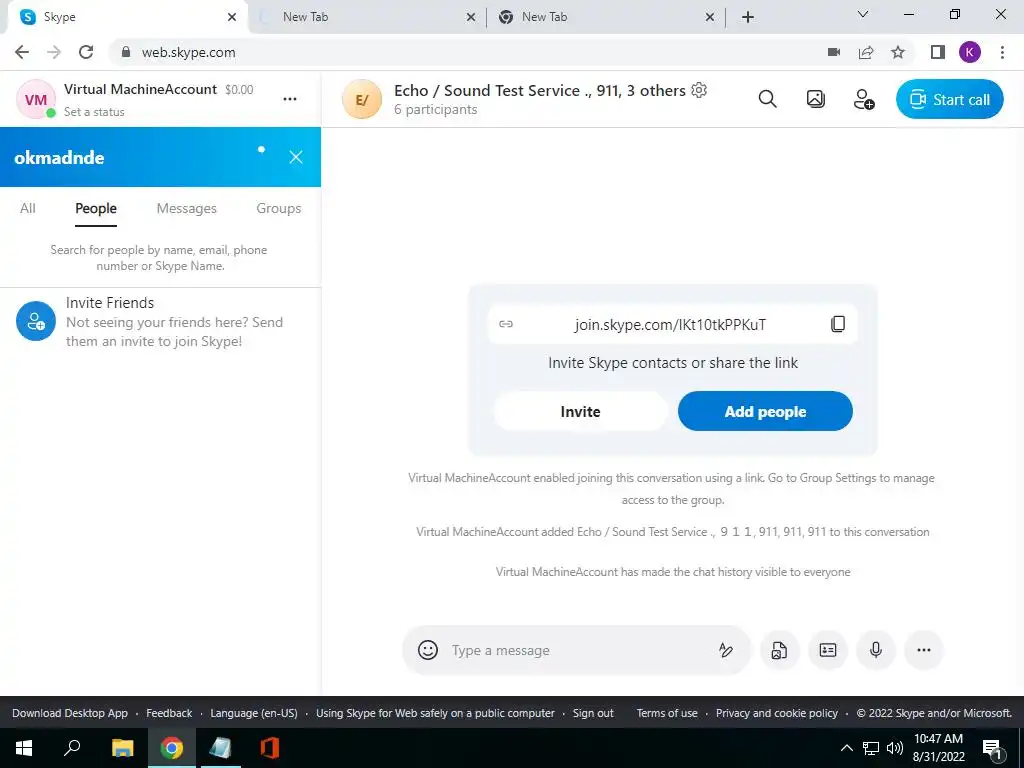Viewport: 1024px width, 768px height.
Task: Bookmark this page with star icon
Action: [898, 52]
